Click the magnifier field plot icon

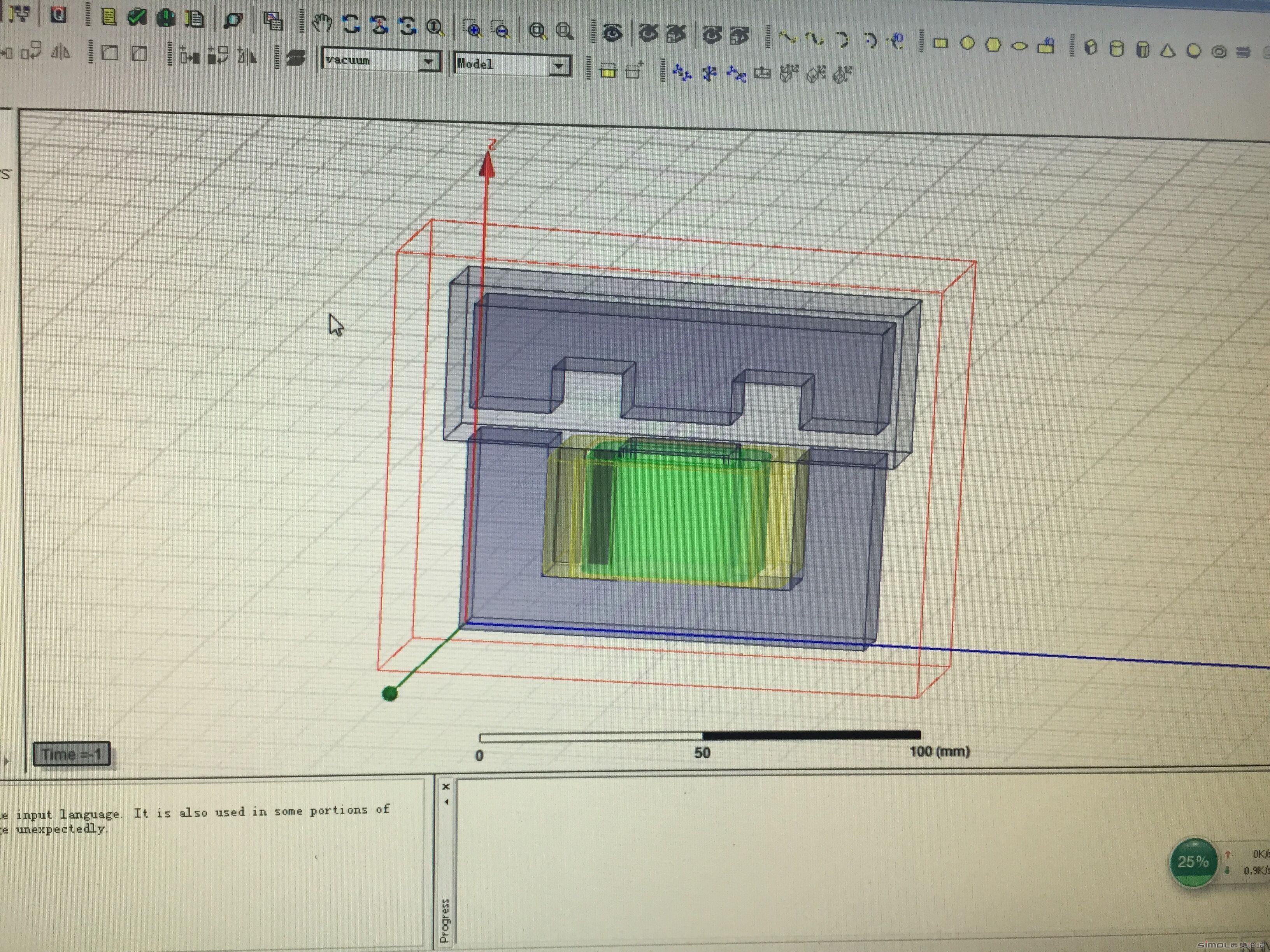[234, 21]
